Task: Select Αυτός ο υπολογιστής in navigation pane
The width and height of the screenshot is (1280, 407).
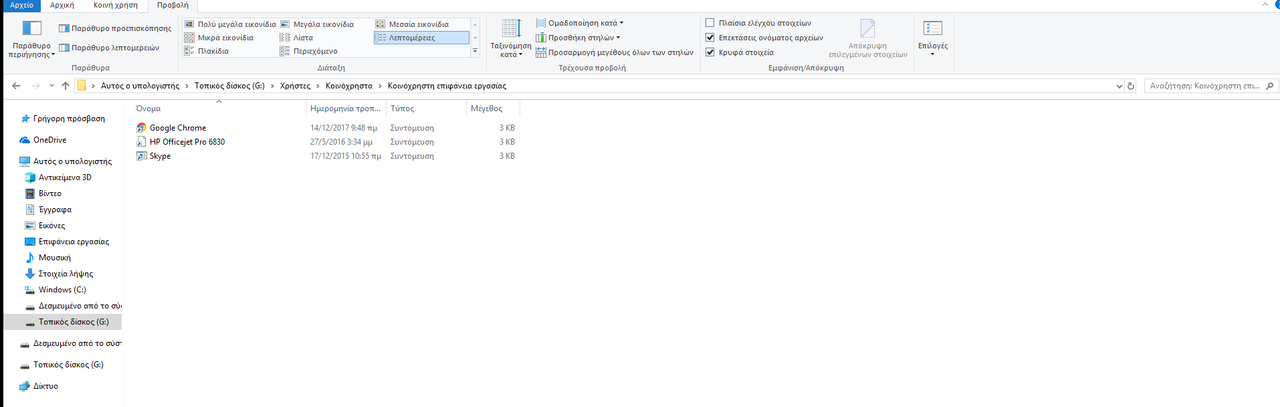Action: [x=63, y=161]
